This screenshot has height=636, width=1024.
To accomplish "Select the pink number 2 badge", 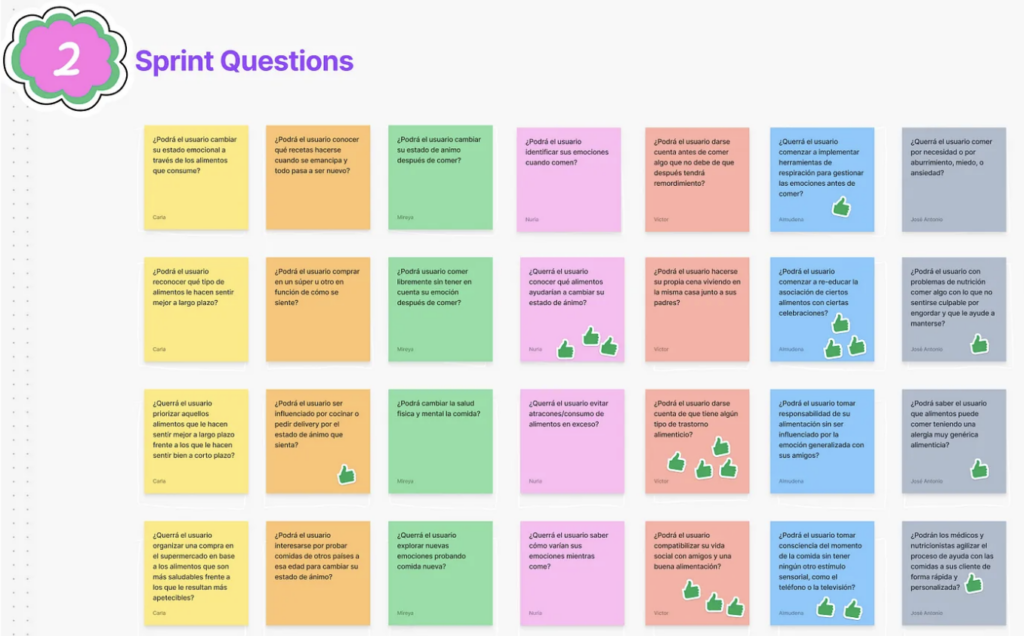I will [x=66, y=59].
